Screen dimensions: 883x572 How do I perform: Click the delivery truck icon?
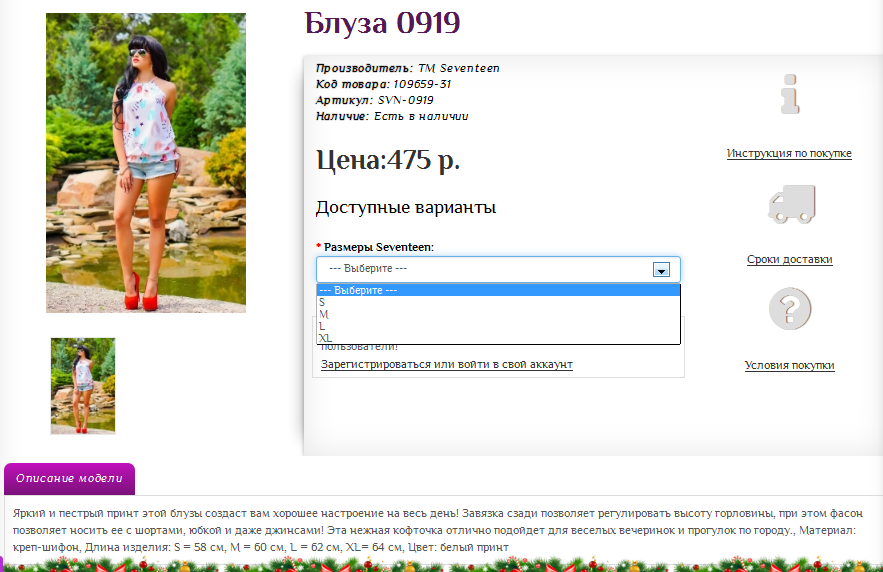click(791, 204)
